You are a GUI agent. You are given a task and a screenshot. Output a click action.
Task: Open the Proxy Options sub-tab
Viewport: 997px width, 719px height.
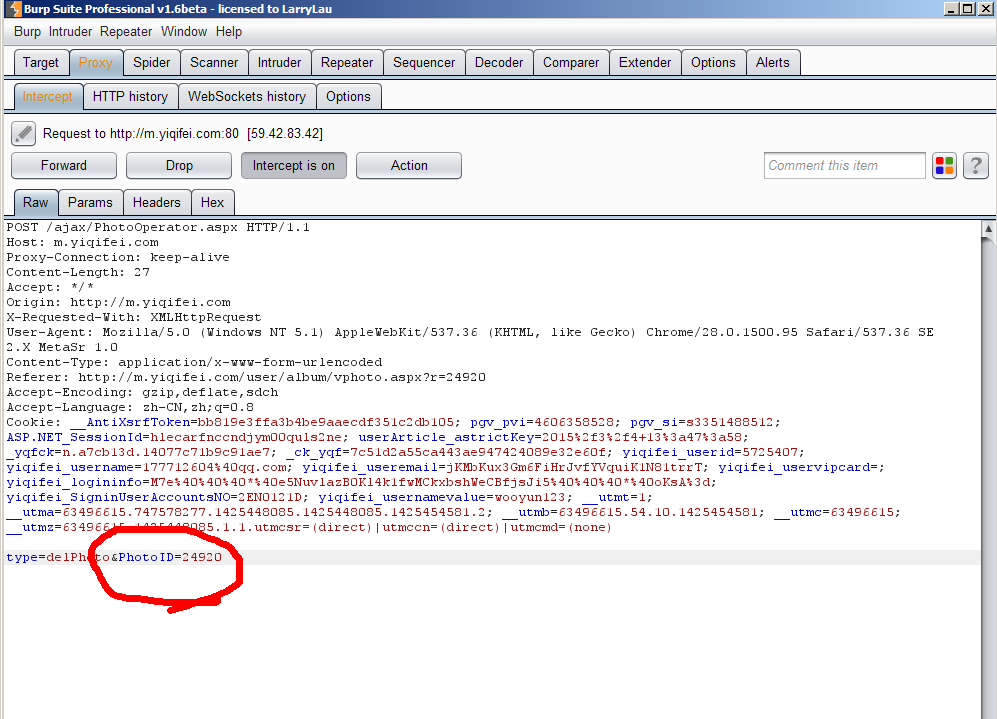[x=348, y=97]
